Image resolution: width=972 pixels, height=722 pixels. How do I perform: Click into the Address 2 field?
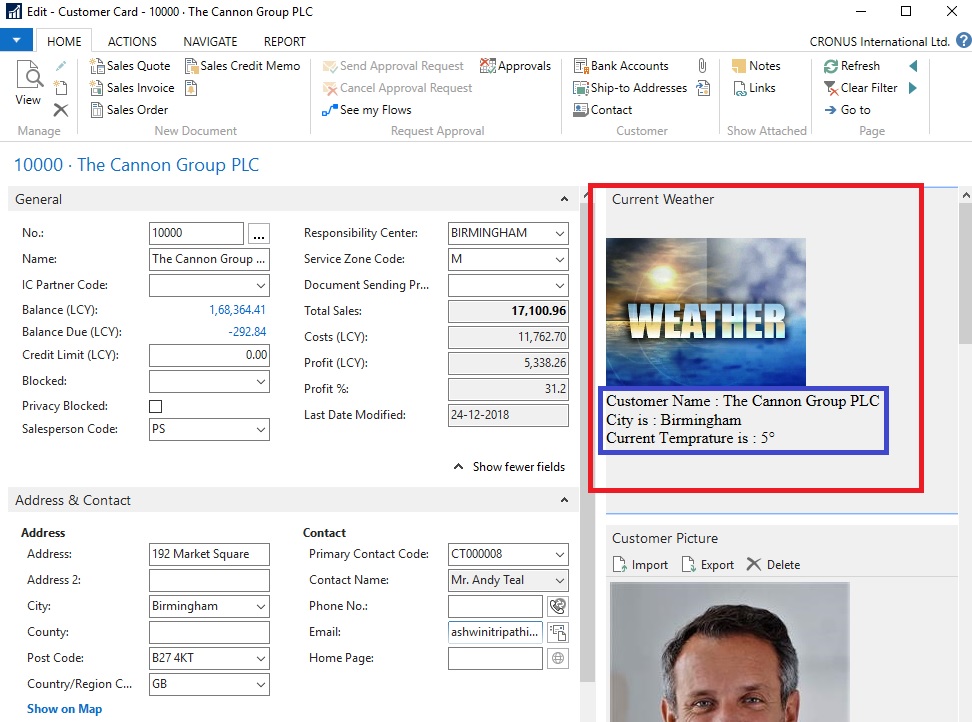tap(208, 580)
